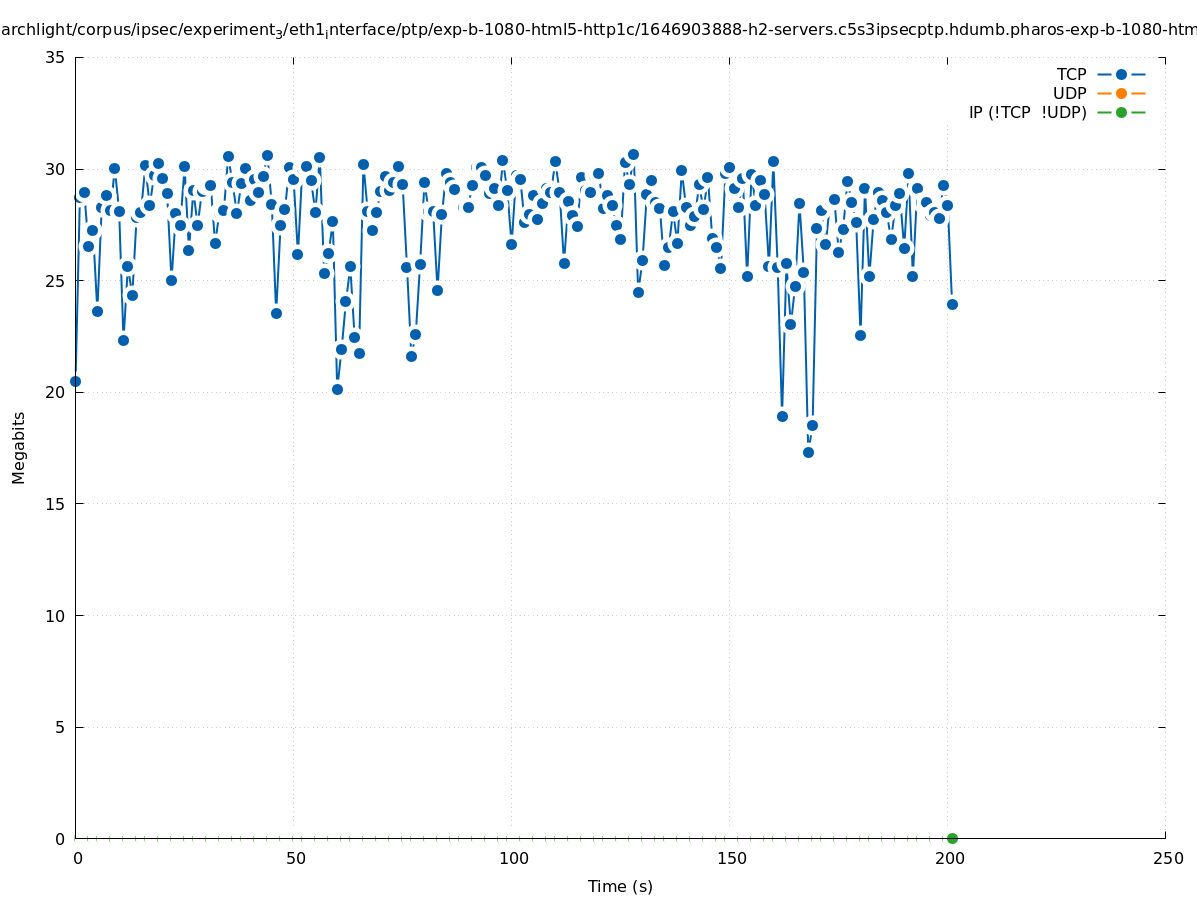Click the 20 tick label on the y-axis
Viewport: 1197px width, 900px height.
(55, 392)
